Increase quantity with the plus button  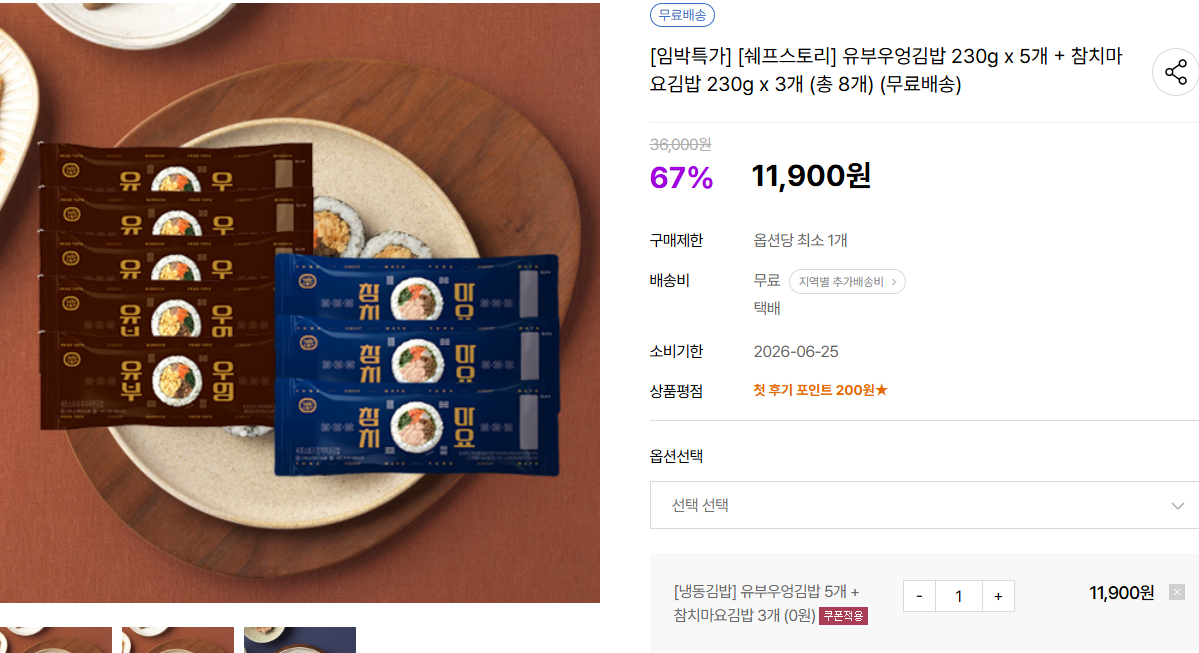pyautogui.click(x=998, y=596)
